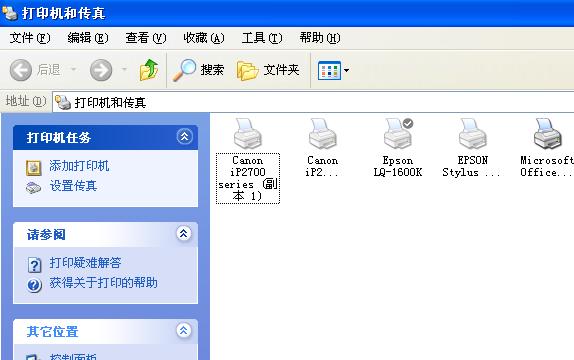Screen dimensions: 574x360
Task: Go up one folder level
Action: [x=149, y=70]
